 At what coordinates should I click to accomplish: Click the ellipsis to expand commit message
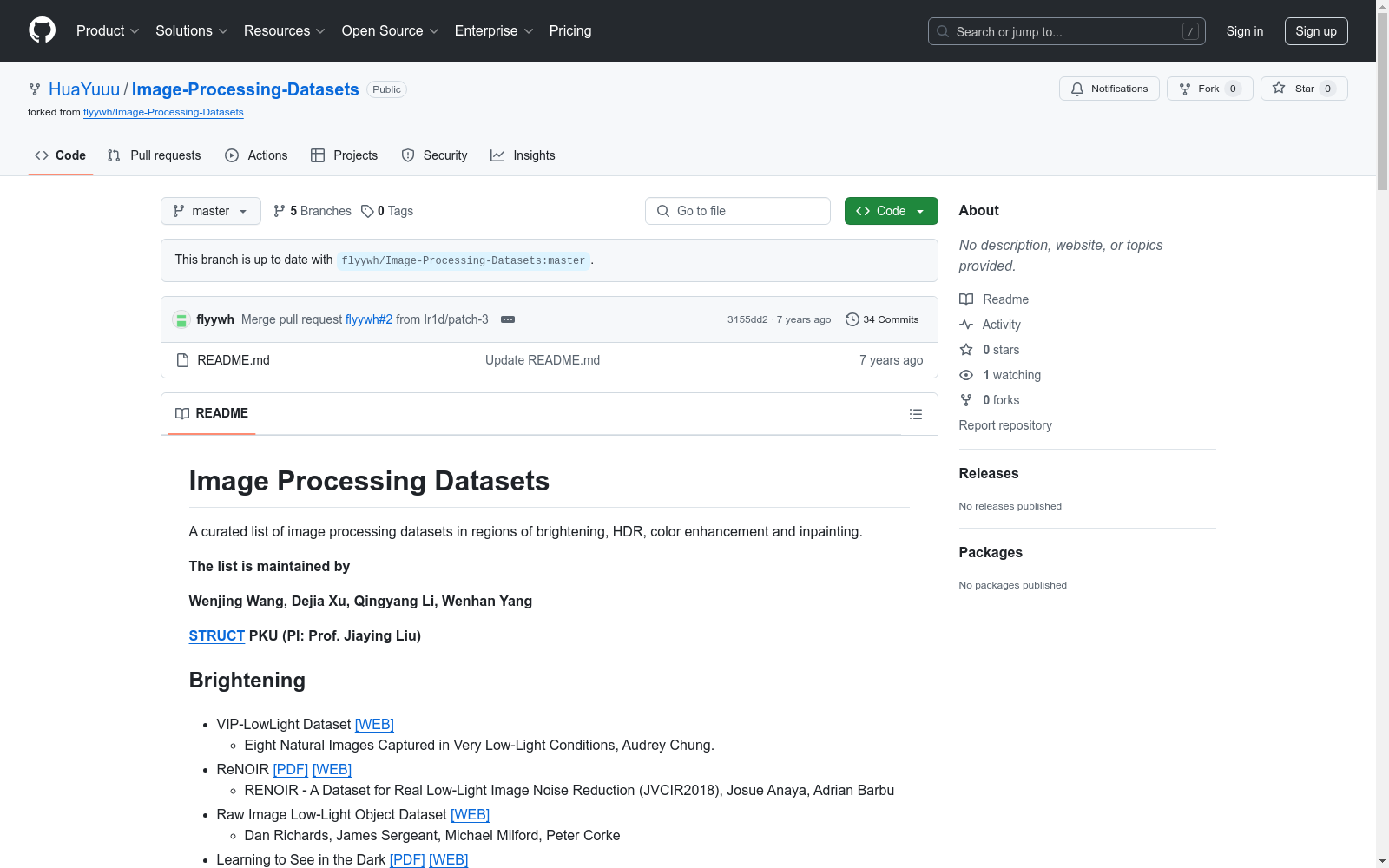[x=508, y=319]
